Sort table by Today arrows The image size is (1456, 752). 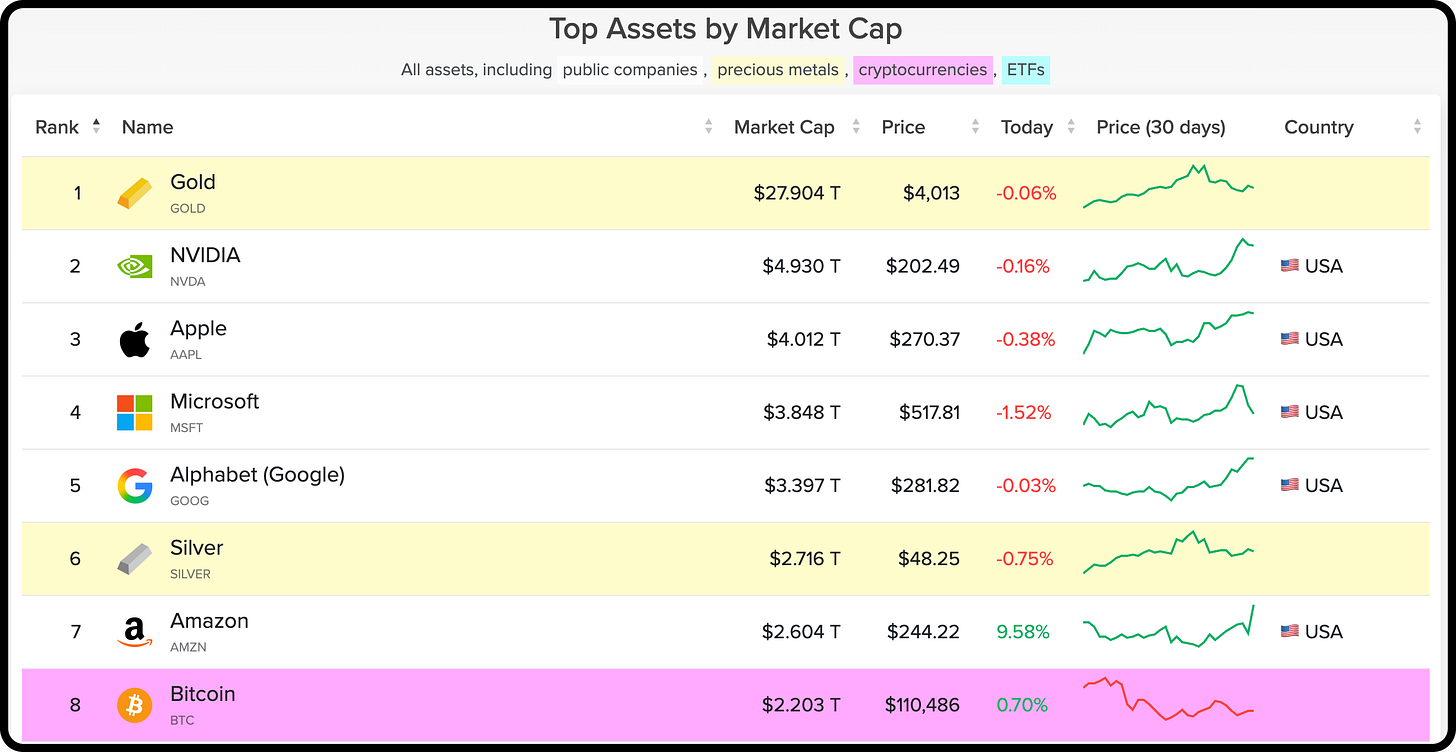(x=1071, y=127)
